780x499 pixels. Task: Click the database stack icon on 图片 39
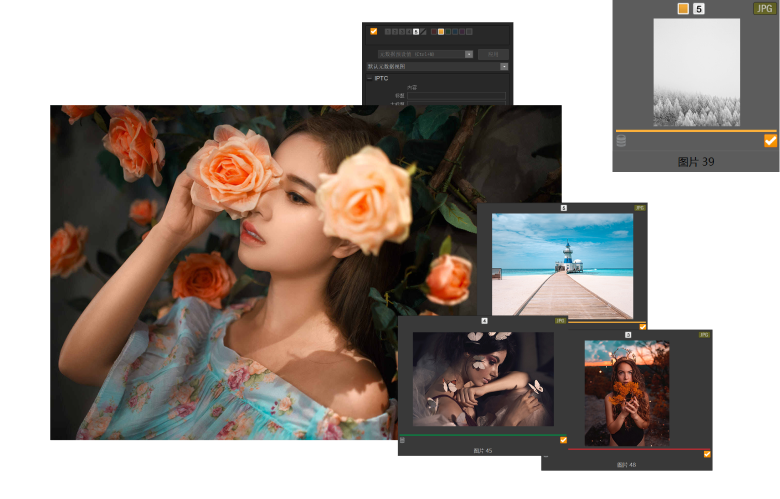coord(621,141)
